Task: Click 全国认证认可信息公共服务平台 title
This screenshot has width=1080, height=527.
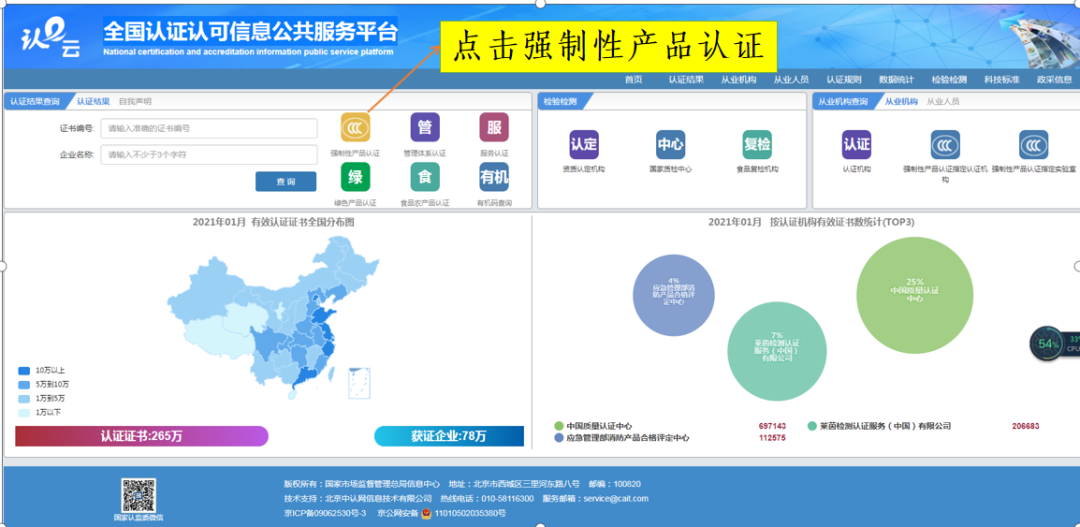Action: pyautogui.click(x=251, y=31)
